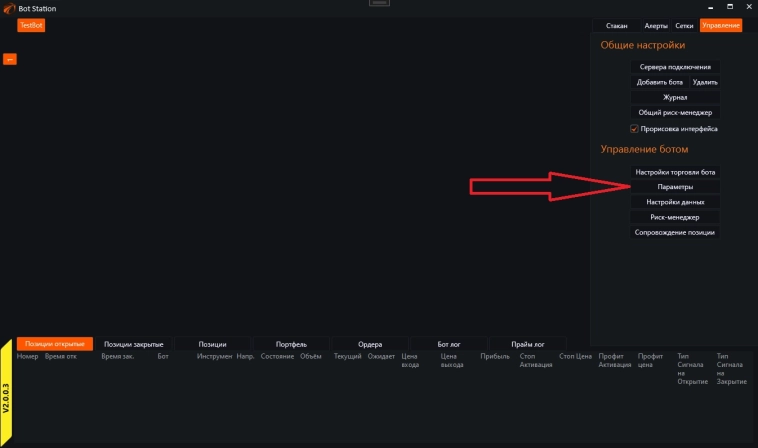Open Настройки данных
The width and height of the screenshot is (758, 448).
coord(675,202)
